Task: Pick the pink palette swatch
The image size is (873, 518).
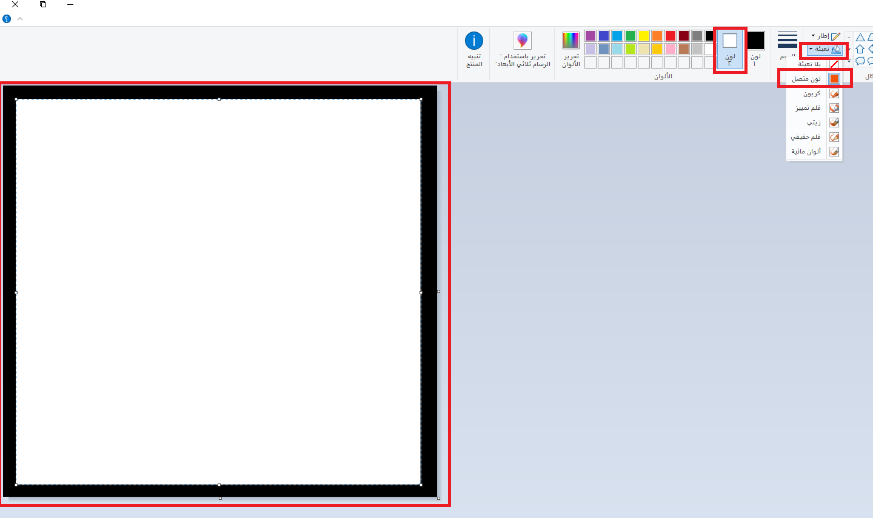Action: point(670,50)
